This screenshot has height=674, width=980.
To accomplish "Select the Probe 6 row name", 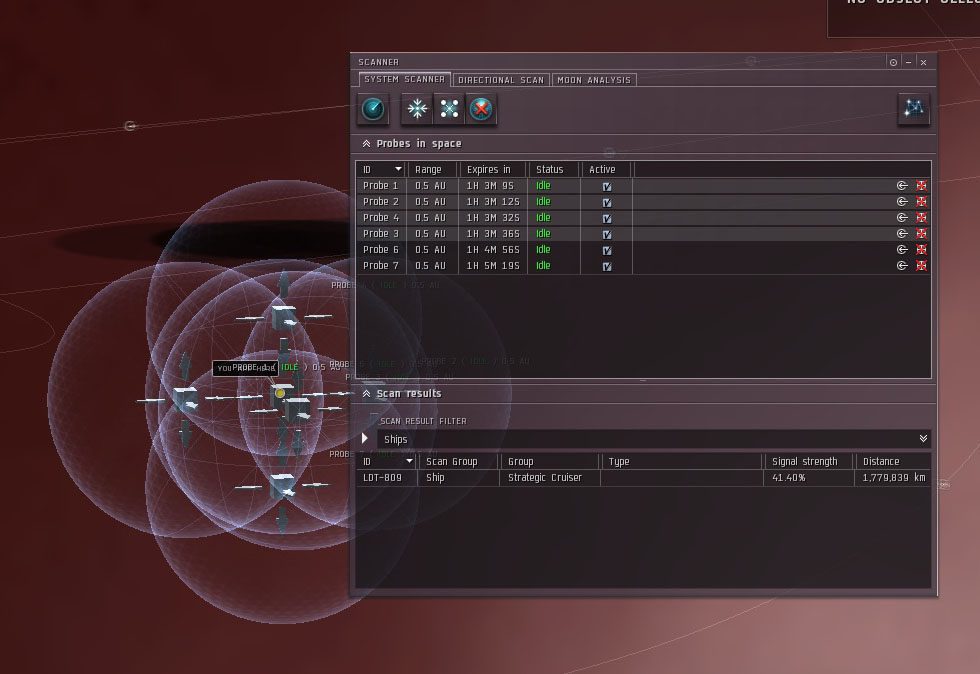I will pyautogui.click(x=381, y=249).
